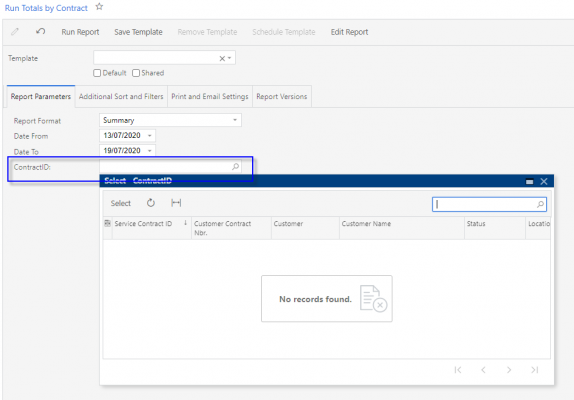Clear the Template field with X icon
Viewport: 574px width, 400px height.
point(222,58)
